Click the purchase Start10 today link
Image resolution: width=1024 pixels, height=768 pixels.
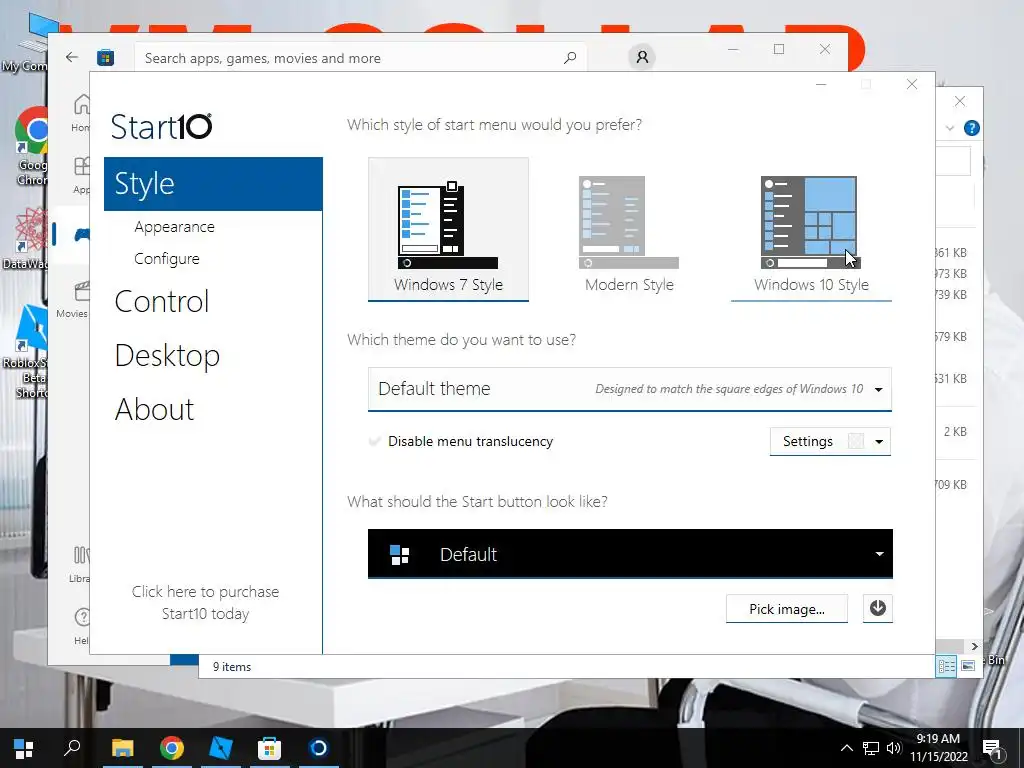205,602
